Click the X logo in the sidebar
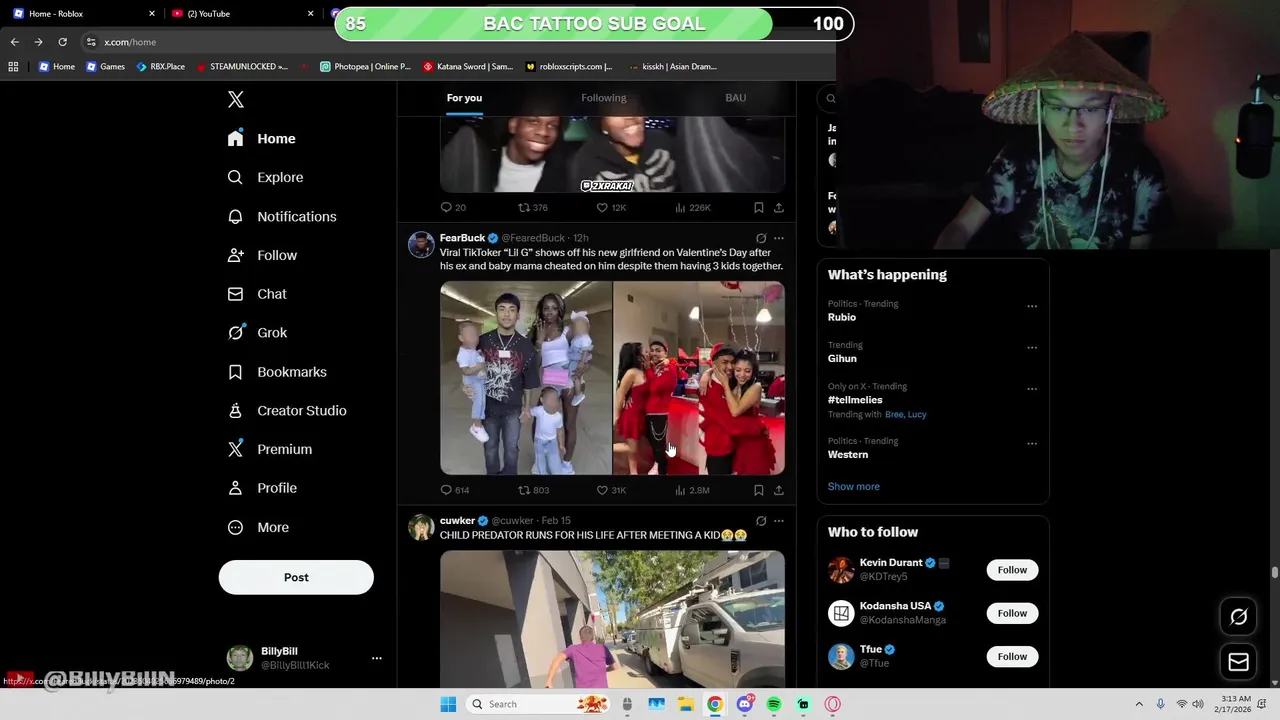This screenshot has height=720, width=1280. coord(236,99)
